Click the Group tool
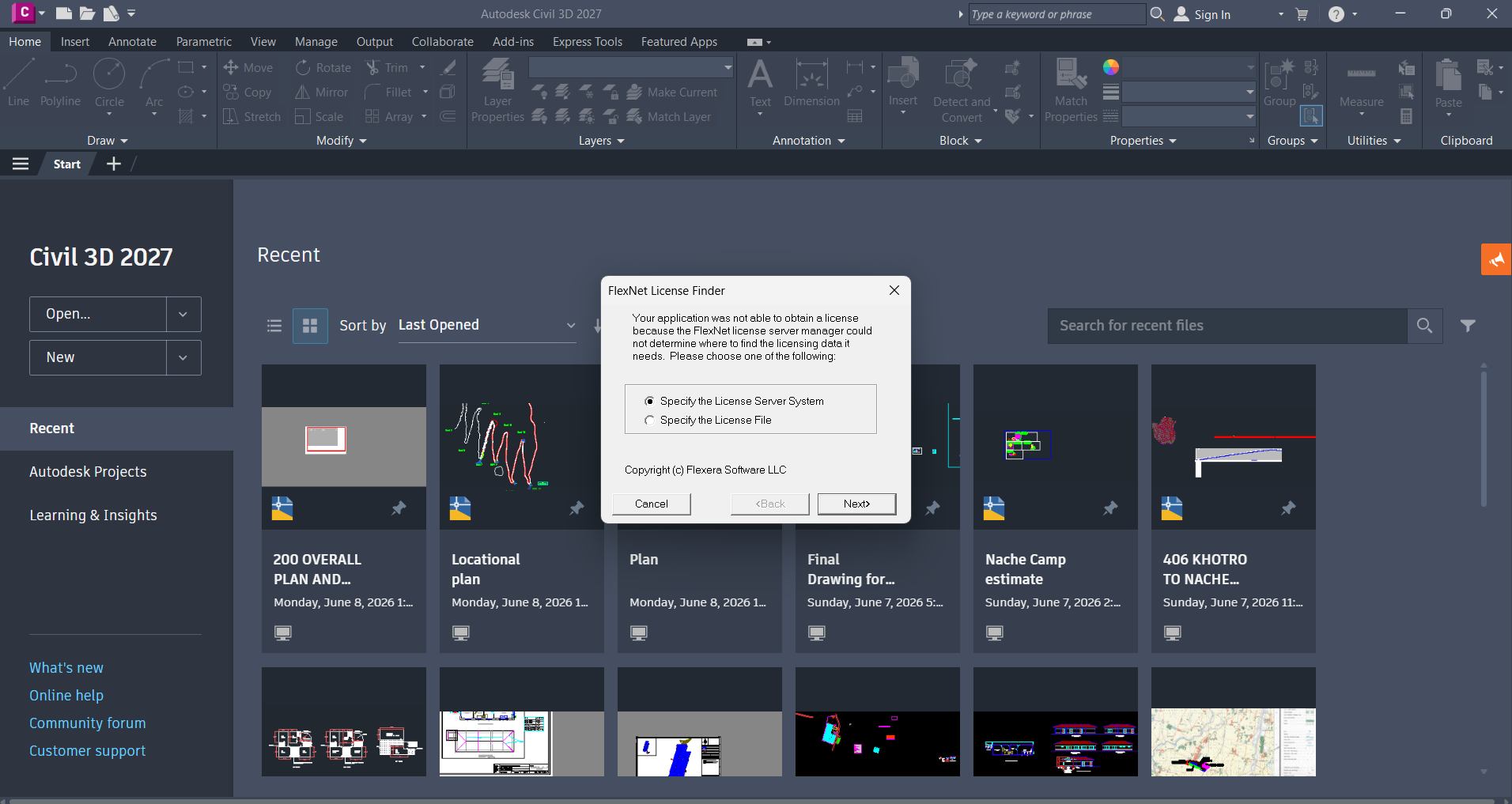This screenshot has width=1512, height=804. tap(1280, 83)
